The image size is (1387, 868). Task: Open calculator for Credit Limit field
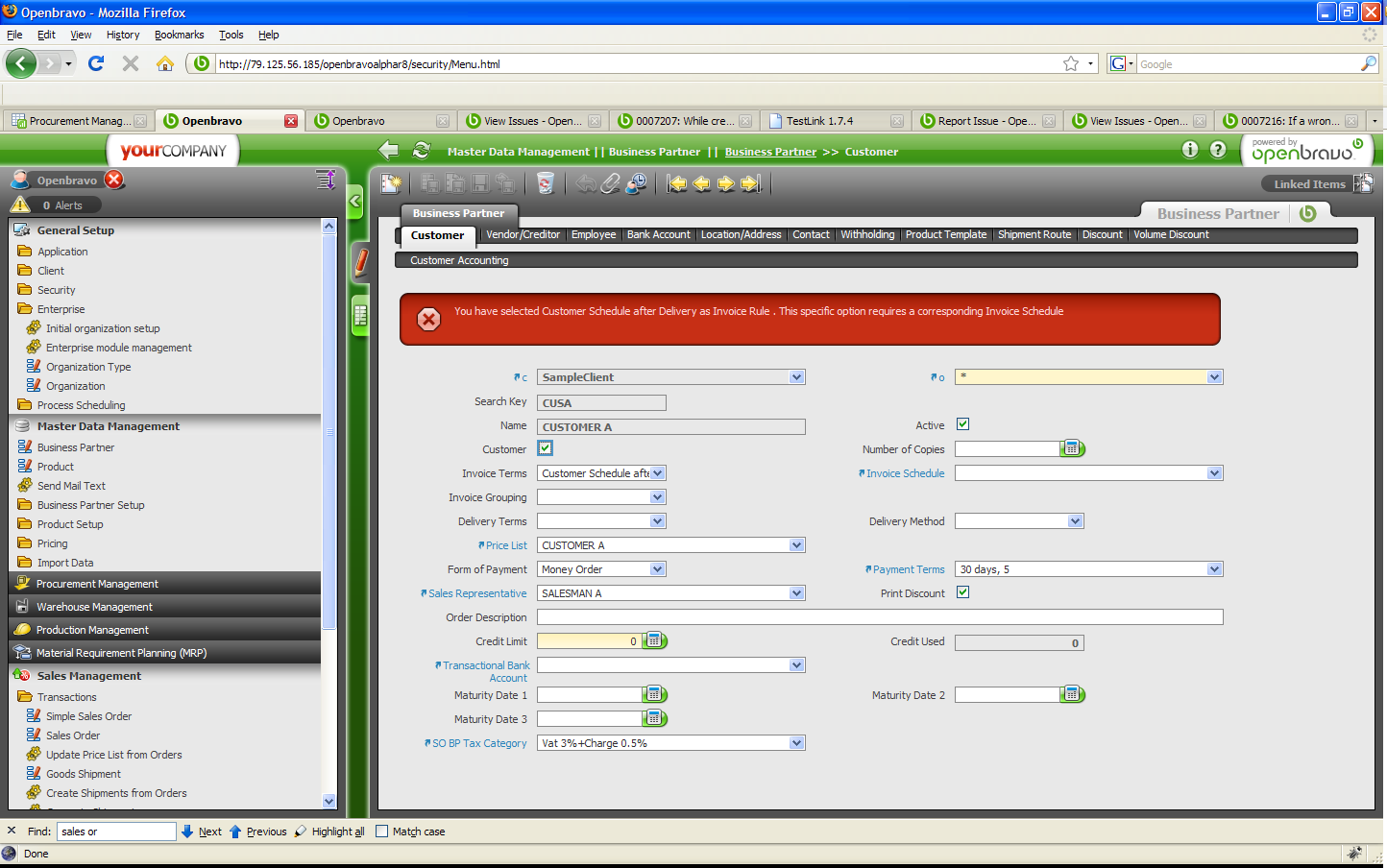click(655, 640)
